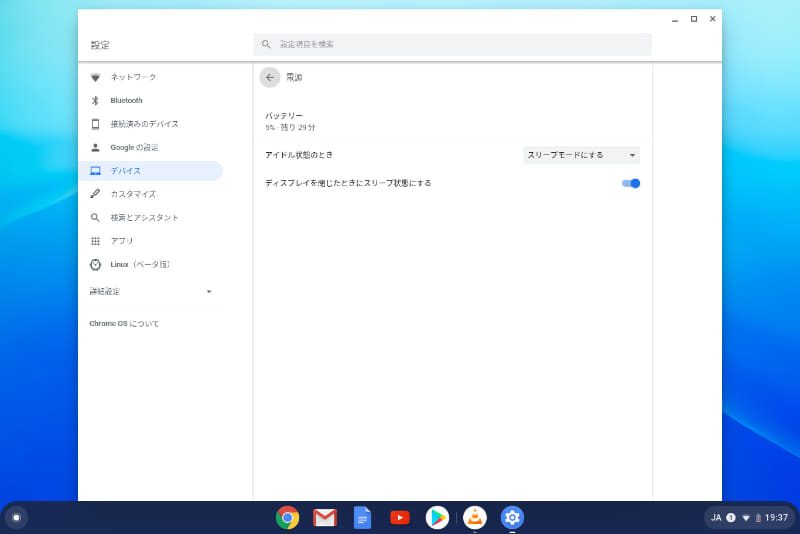This screenshot has height=534, width=800.
Task: Open Chrome OS について link
Action: [x=124, y=323]
